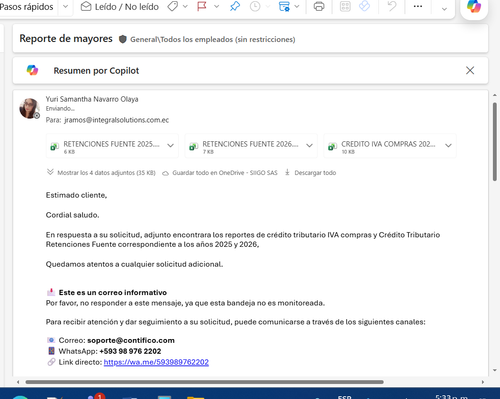The width and height of the screenshot is (500, 399).
Task: Click sender name Yuri Samantha Navarro Olaya
Action: [x=92, y=99]
